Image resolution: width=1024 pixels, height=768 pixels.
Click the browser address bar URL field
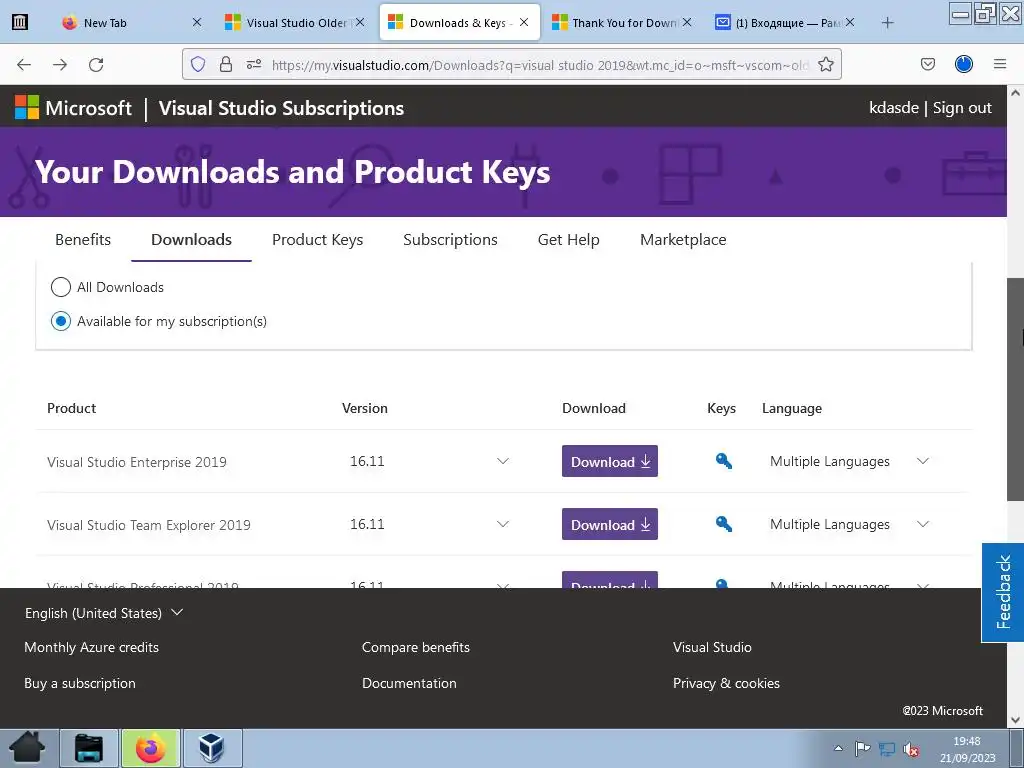(540, 65)
